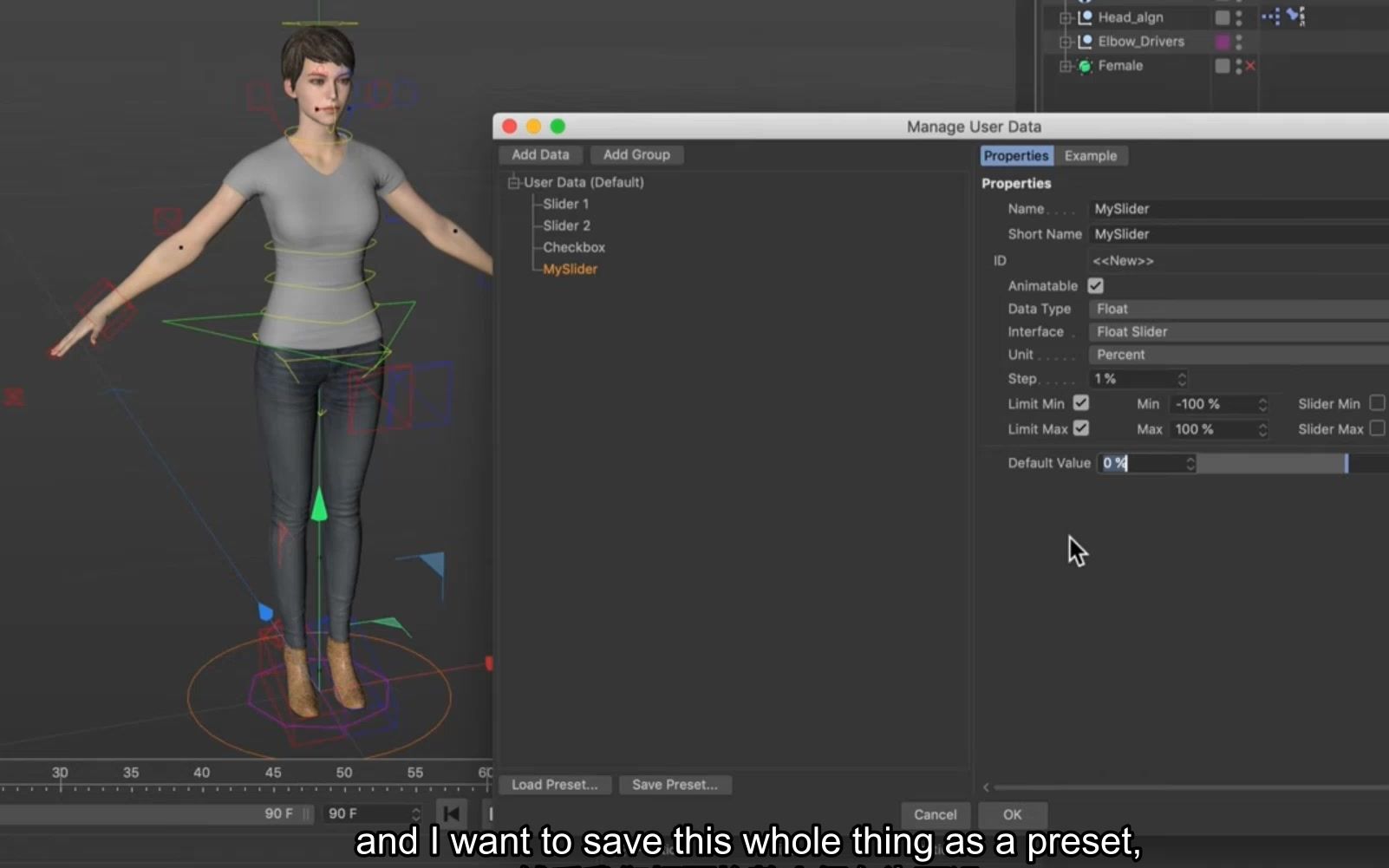Disable the Limit Max checkbox

[1080, 428]
